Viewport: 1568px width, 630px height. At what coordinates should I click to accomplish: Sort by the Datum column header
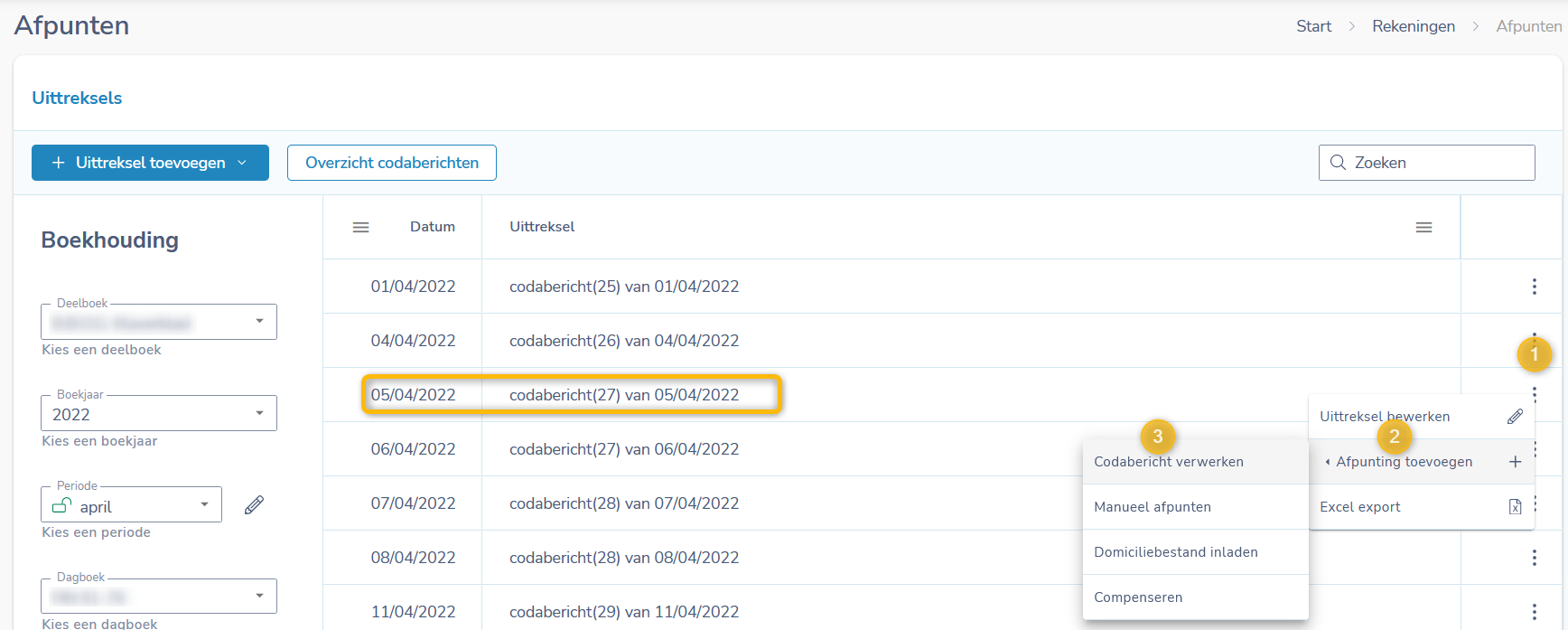point(433,227)
